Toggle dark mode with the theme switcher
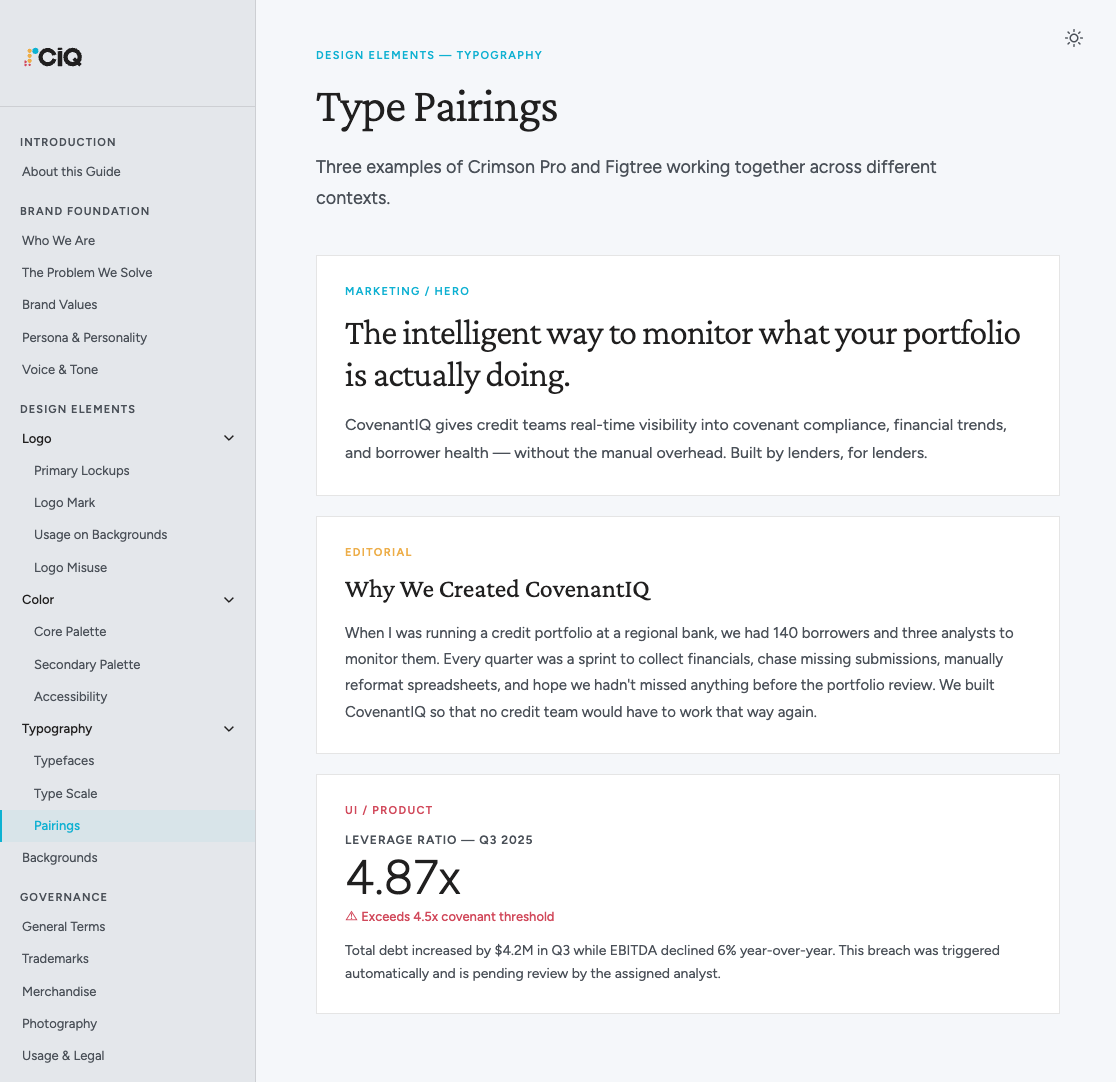This screenshot has width=1116, height=1082. point(1074,38)
